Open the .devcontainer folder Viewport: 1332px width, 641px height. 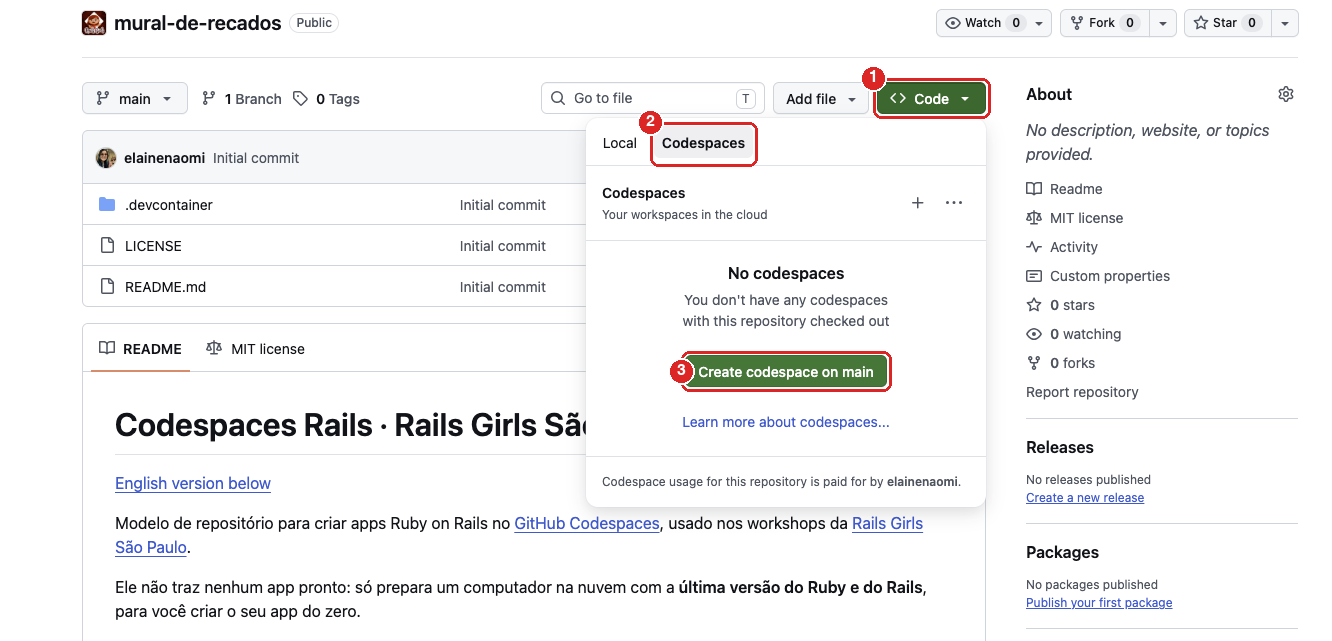(x=169, y=205)
